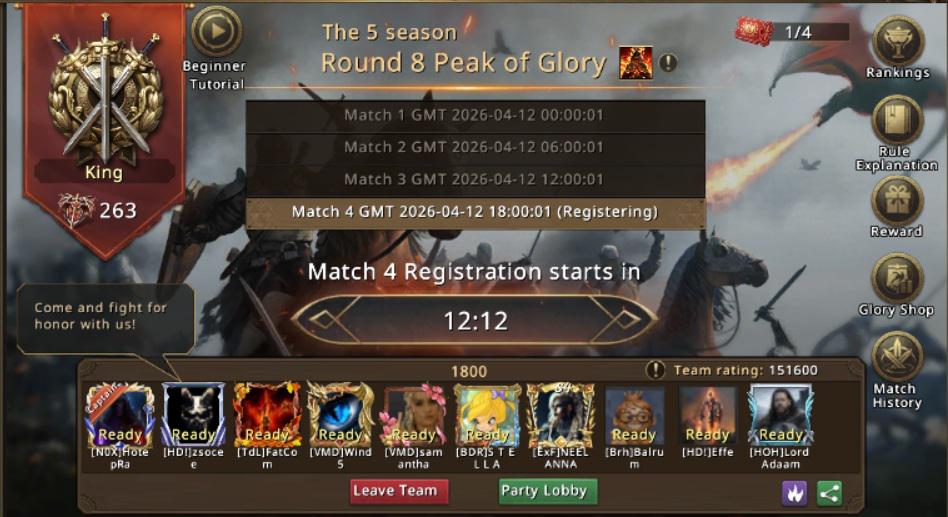Open the Match History icon
This screenshot has height=517, width=948.
click(897, 357)
